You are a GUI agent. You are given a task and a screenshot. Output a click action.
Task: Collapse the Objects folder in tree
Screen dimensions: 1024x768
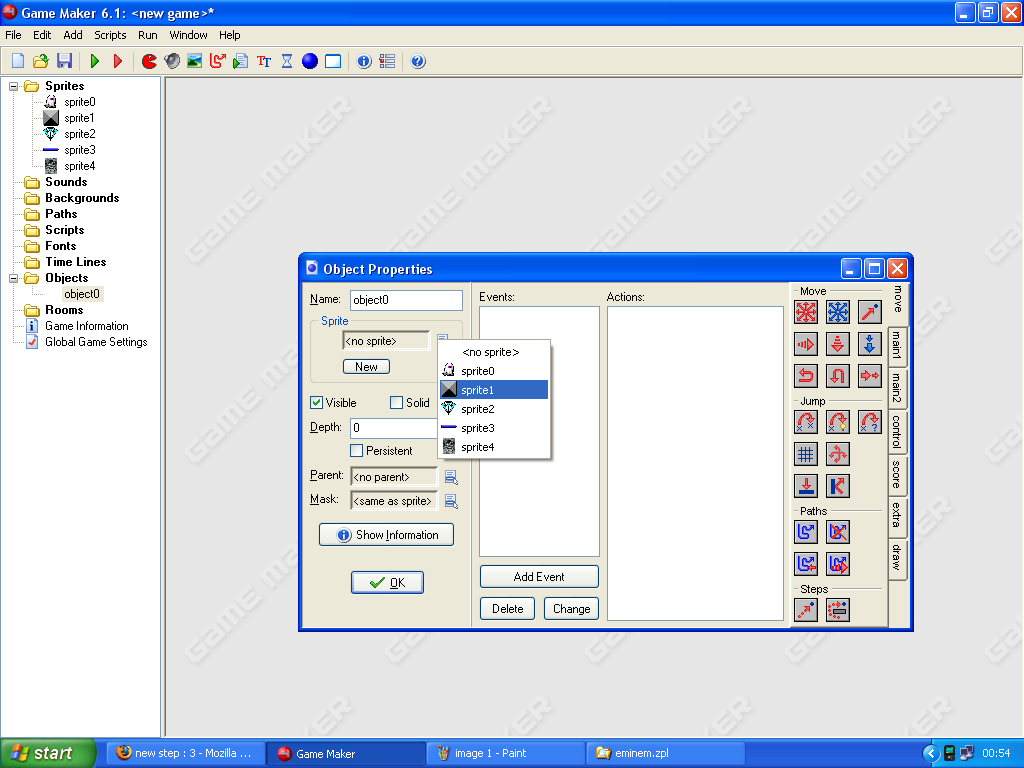(14, 278)
